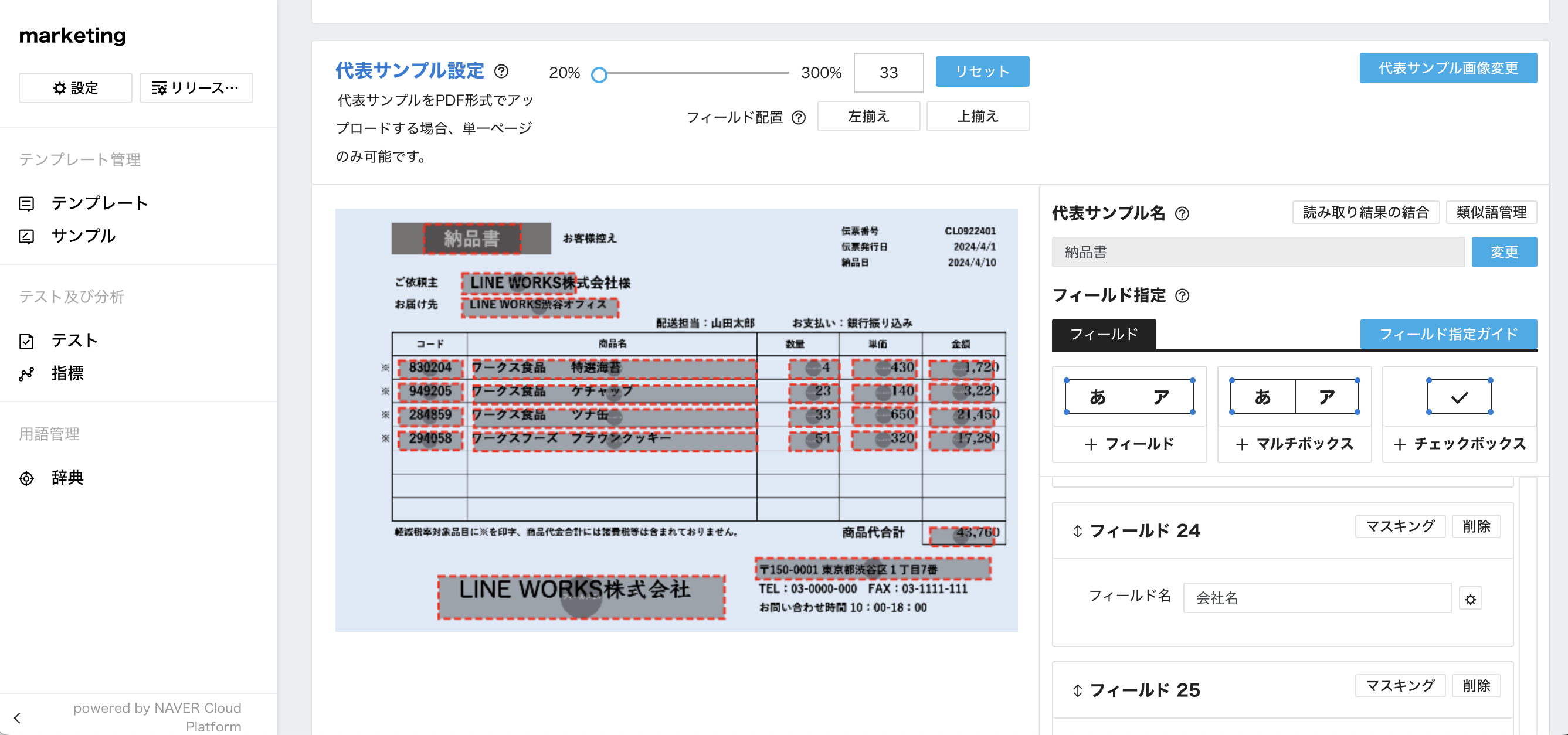Open the 設定 gear button in the sidebar

click(76, 89)
